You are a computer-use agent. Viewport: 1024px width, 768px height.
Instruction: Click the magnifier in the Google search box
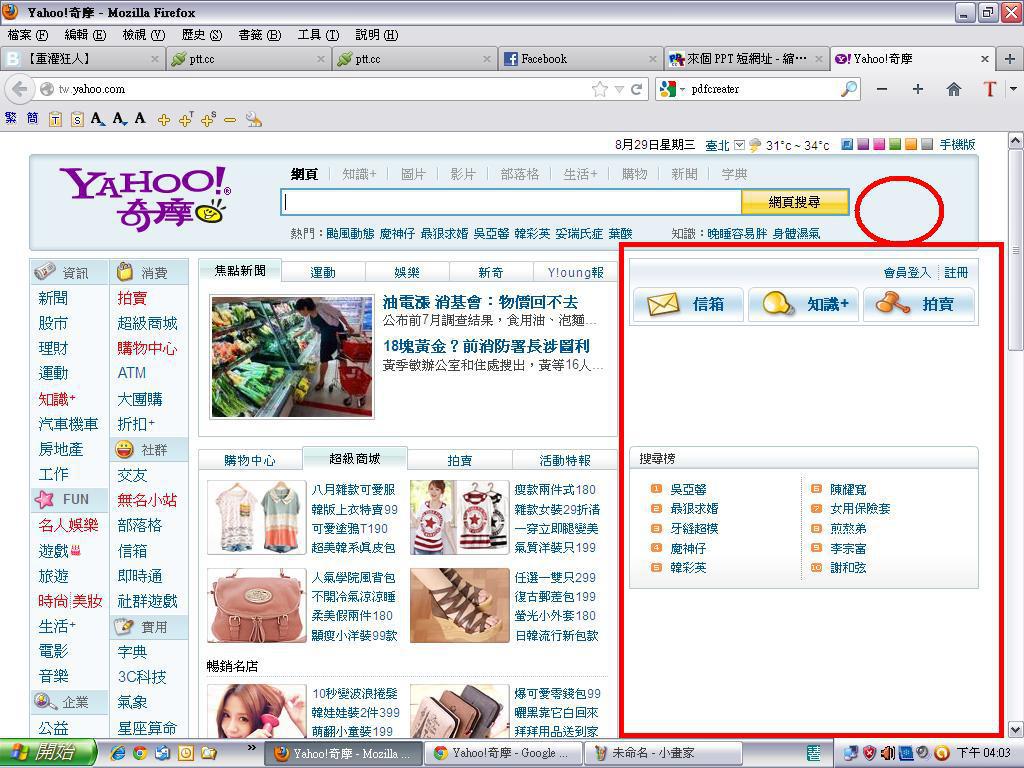coord(848,89)
